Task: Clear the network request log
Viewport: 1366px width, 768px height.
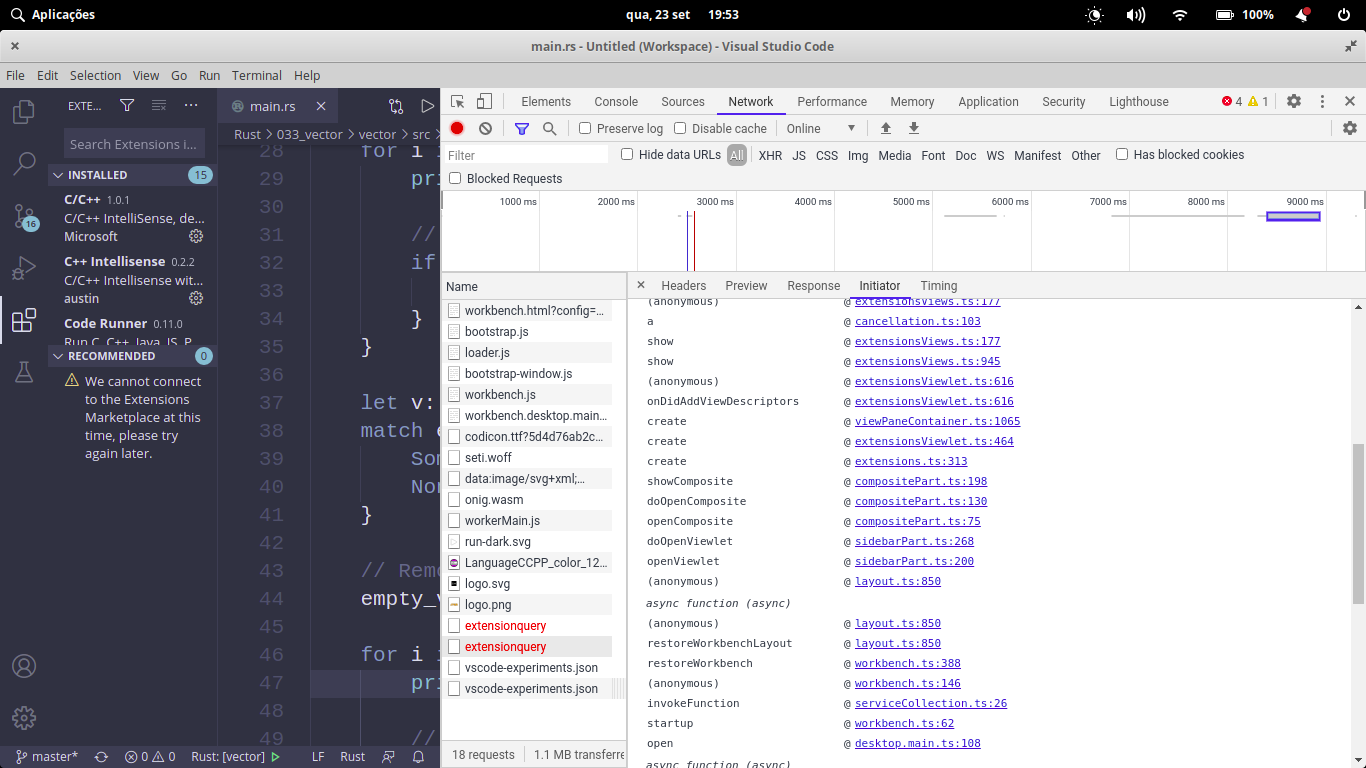Action: tap(485, 128)
